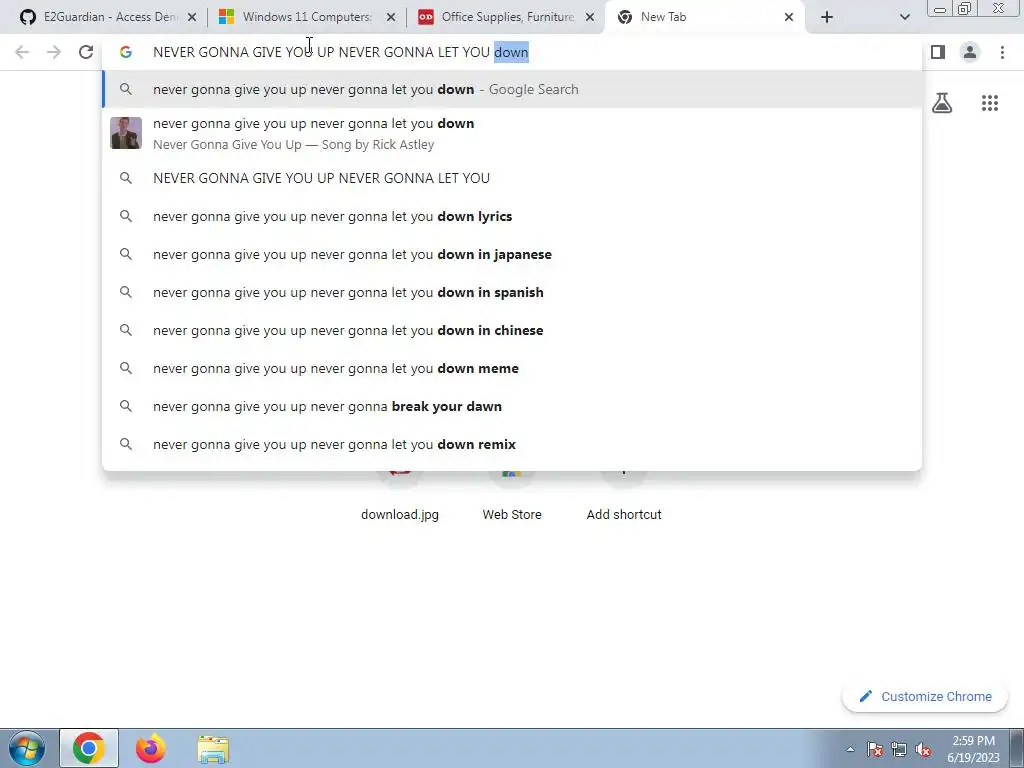
Task: Click the muted volume tray icon
Action: coord(923,749)
